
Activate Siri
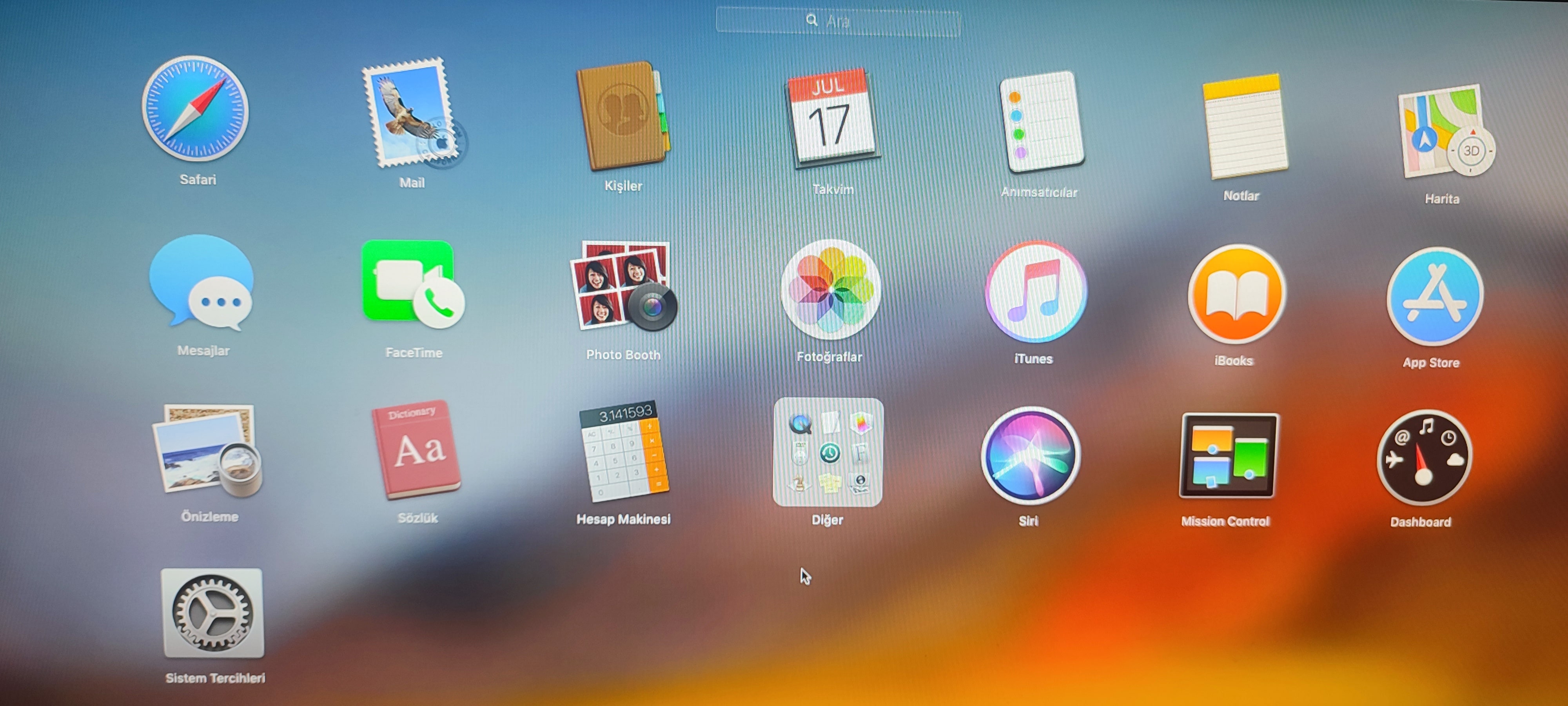(1031, 456)
